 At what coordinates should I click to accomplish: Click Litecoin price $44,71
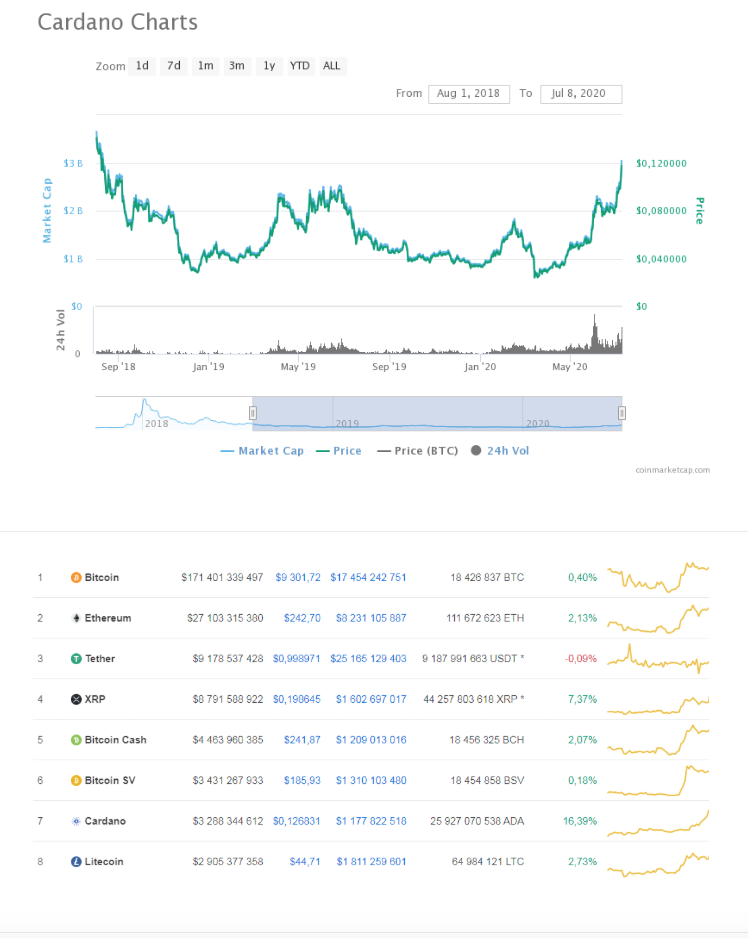[x=305, y=862]
